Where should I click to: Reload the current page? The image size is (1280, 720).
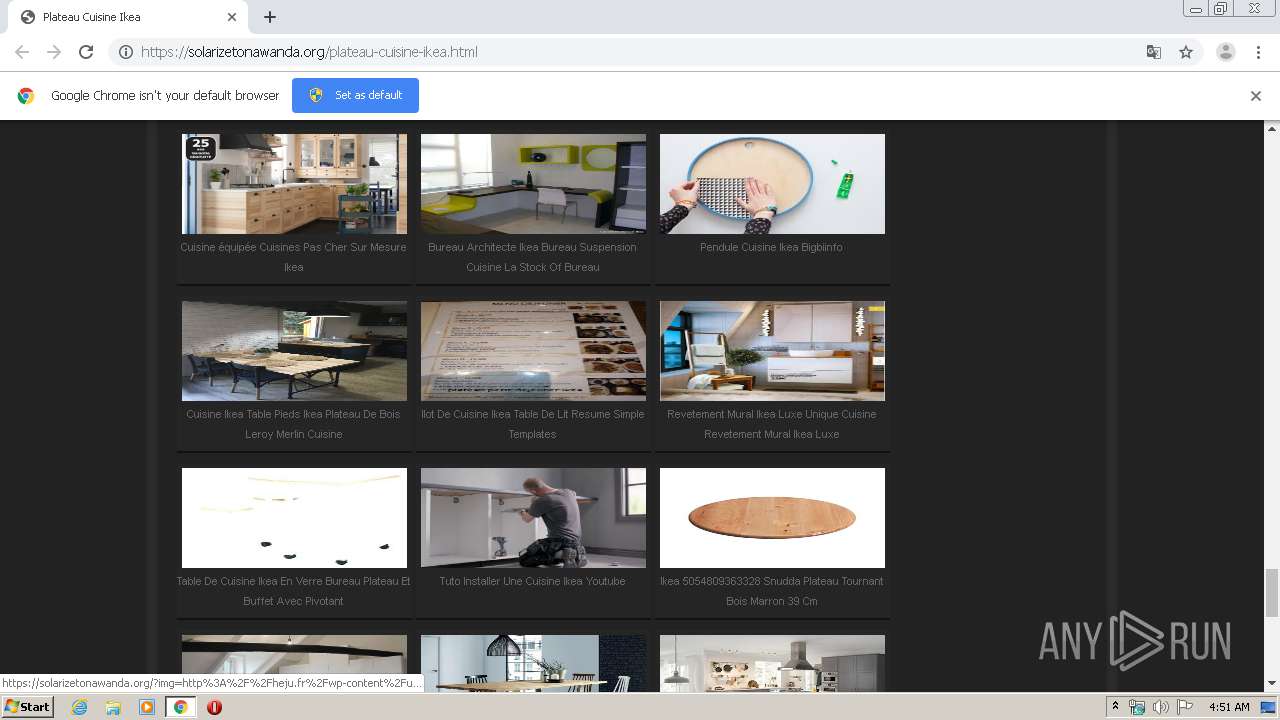pyautogui.click(x=86, y=52)
